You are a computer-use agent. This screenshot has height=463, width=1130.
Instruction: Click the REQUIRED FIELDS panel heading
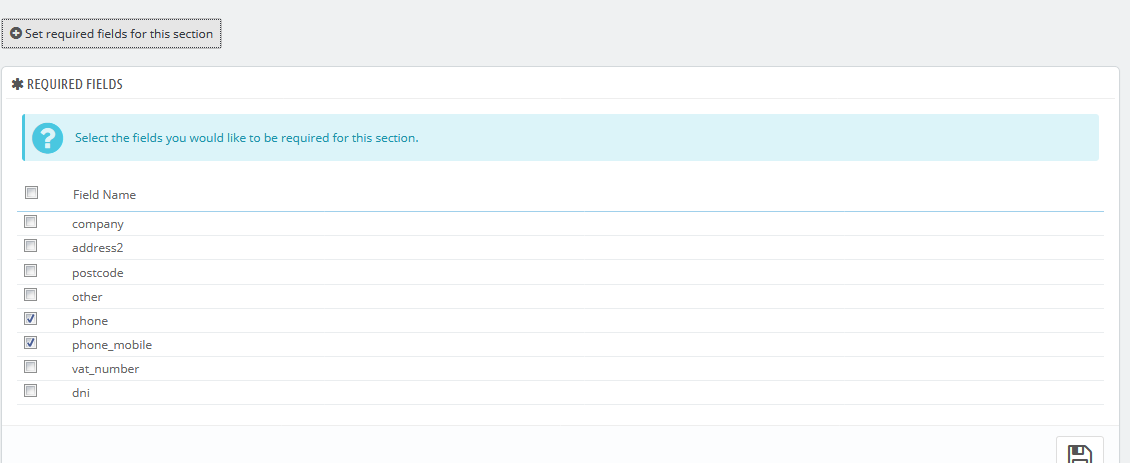point(75,84)
